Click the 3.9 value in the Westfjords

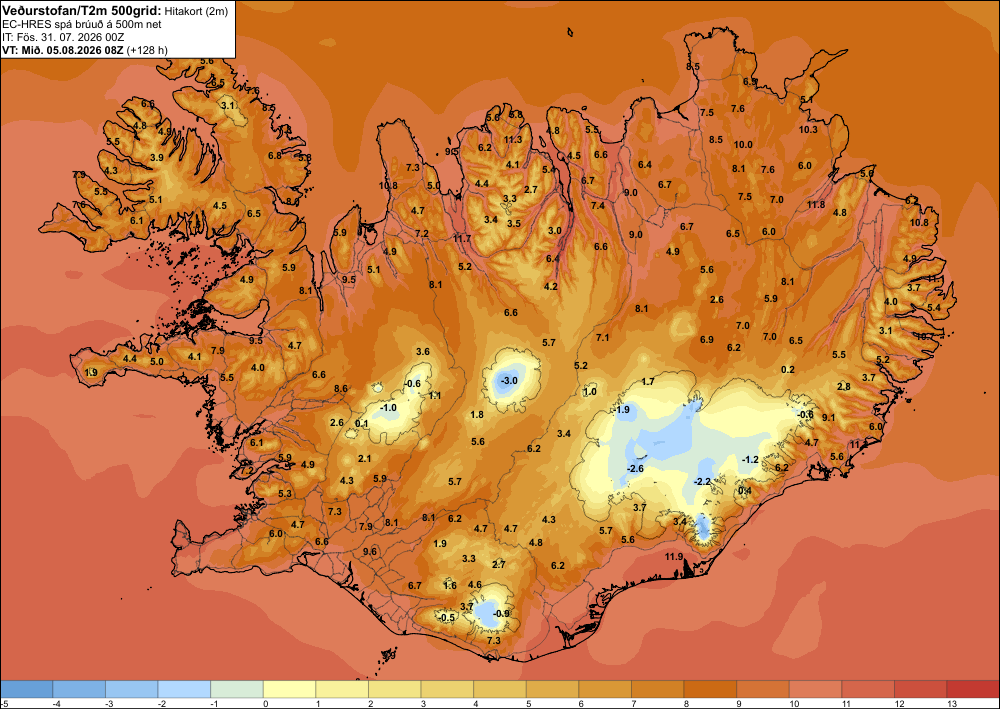pyautogui.click(x=156, y=157)
